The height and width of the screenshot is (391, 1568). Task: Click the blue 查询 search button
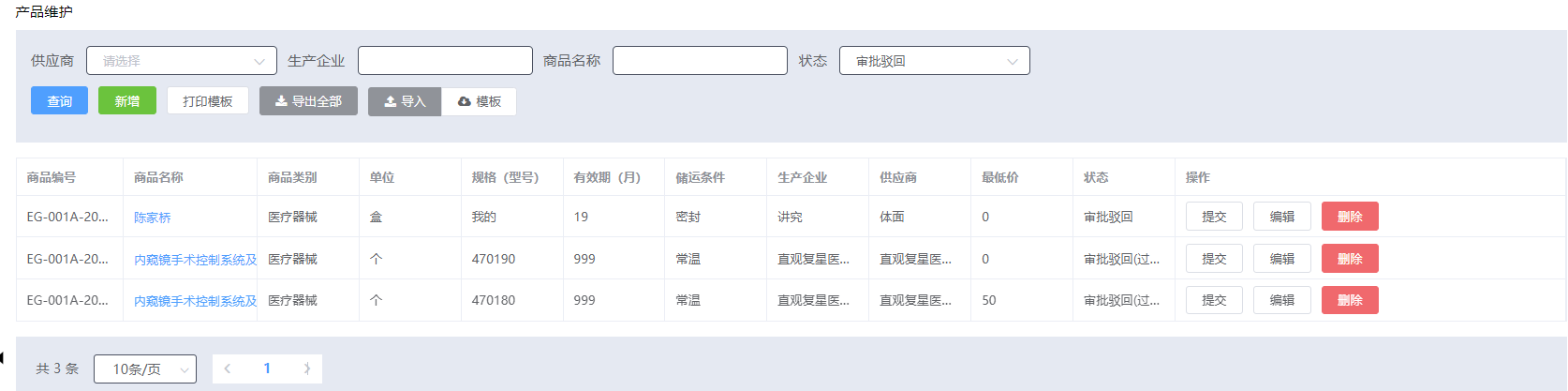59,101
